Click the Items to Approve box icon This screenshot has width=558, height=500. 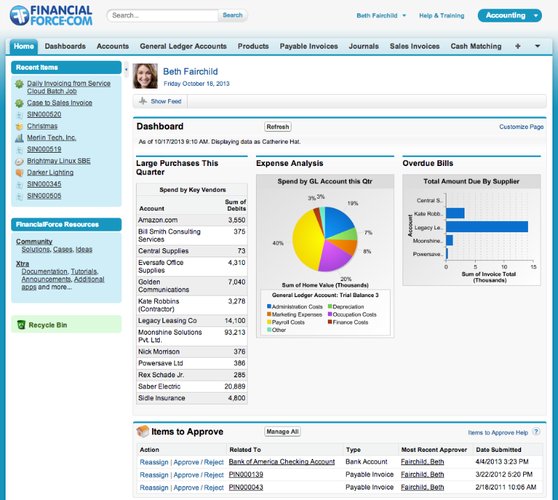[142, 431]
